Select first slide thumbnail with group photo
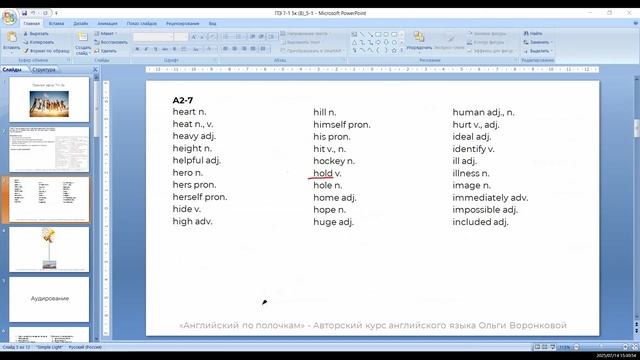Viewport: 640px width, 360px height. pos(49,100)
